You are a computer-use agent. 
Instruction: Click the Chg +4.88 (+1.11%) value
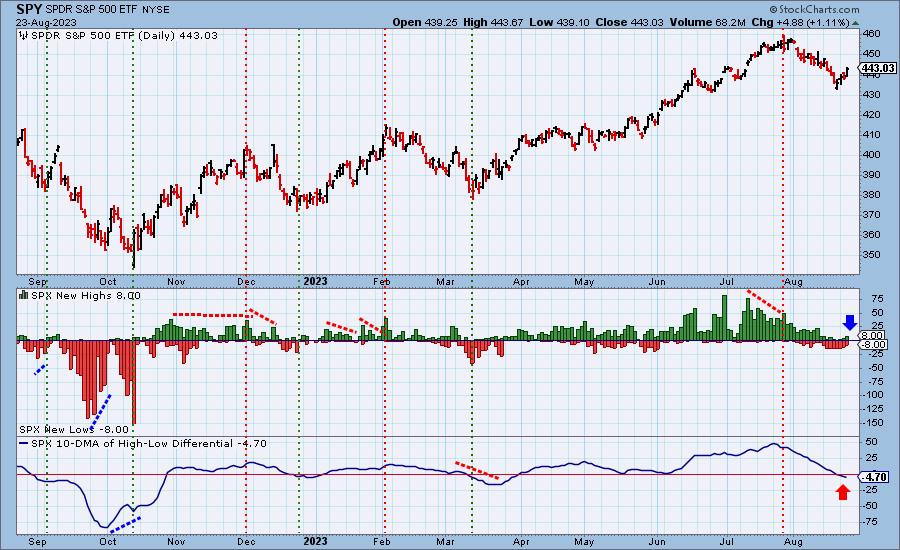point(800,22)
